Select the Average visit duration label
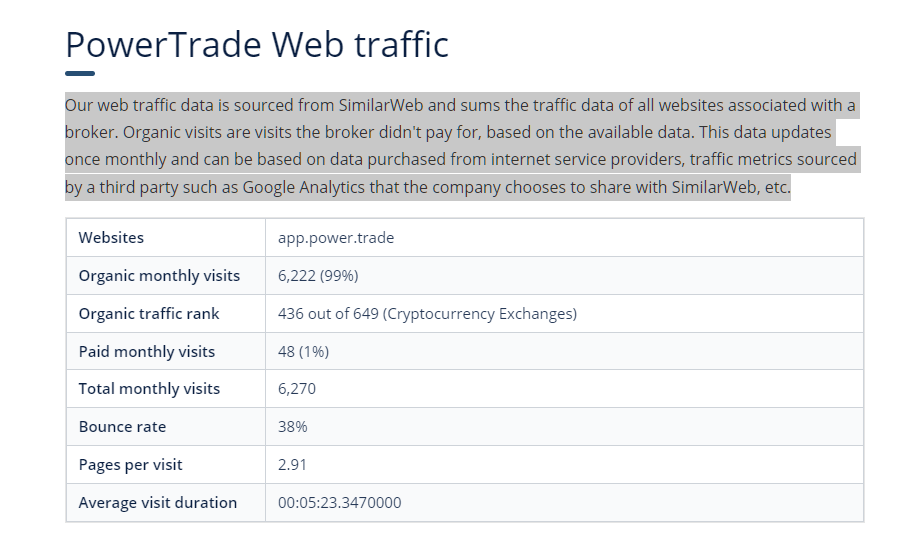 coord(158,503)
